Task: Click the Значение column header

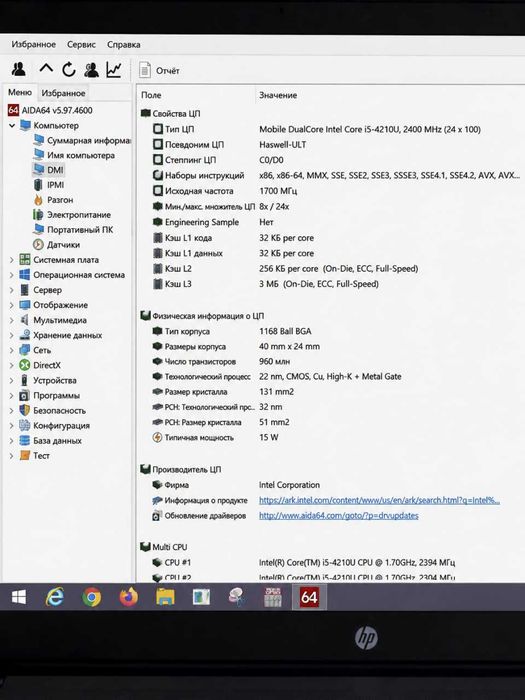Action: (x=278, y=95)
